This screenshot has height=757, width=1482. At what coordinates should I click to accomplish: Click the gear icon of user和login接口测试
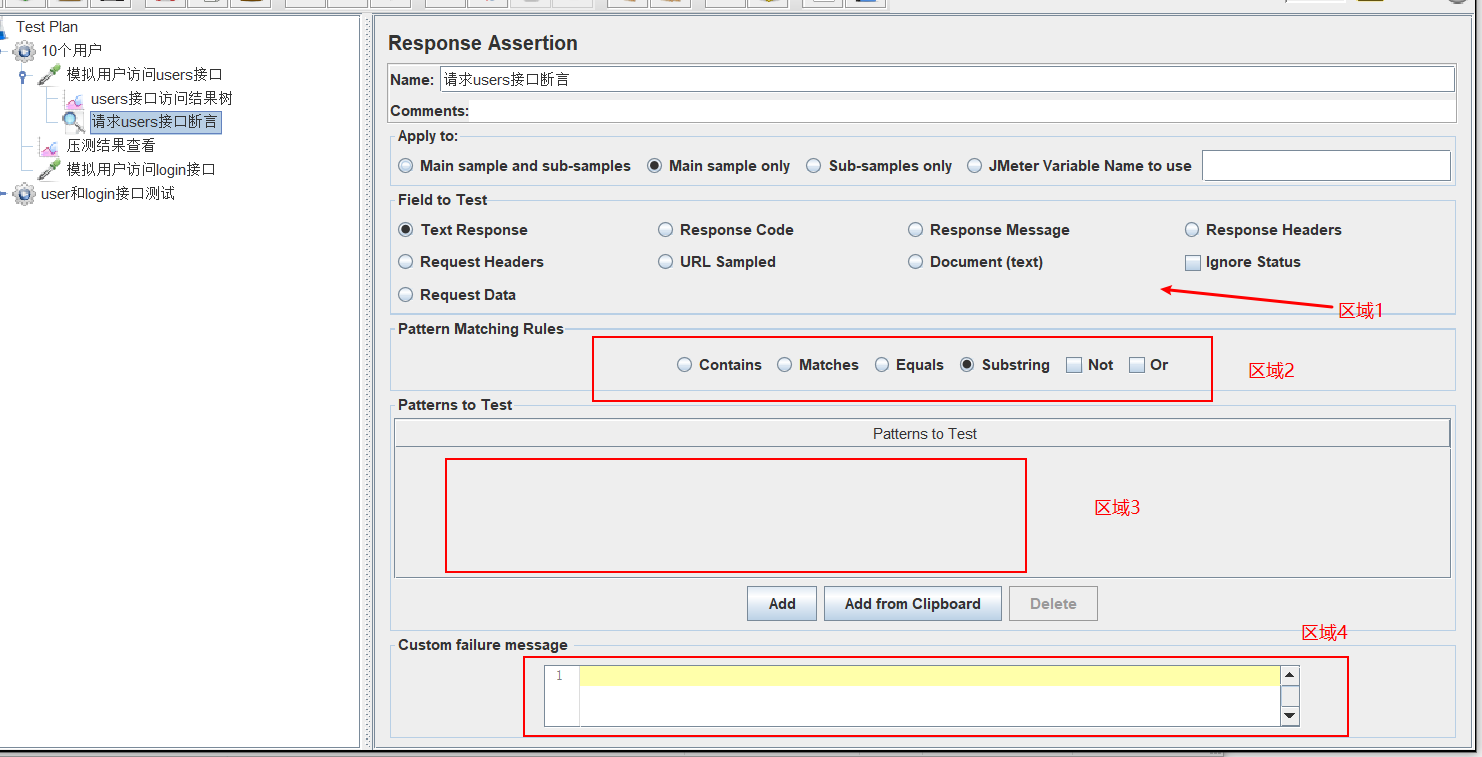(24, 194)
